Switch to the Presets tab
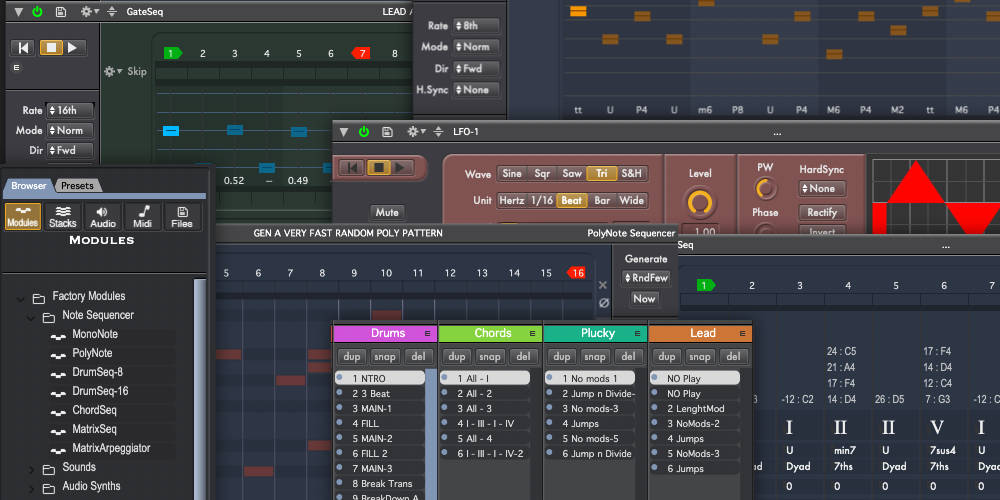This screenshot has height=500, width=1000. pos(77,185)
